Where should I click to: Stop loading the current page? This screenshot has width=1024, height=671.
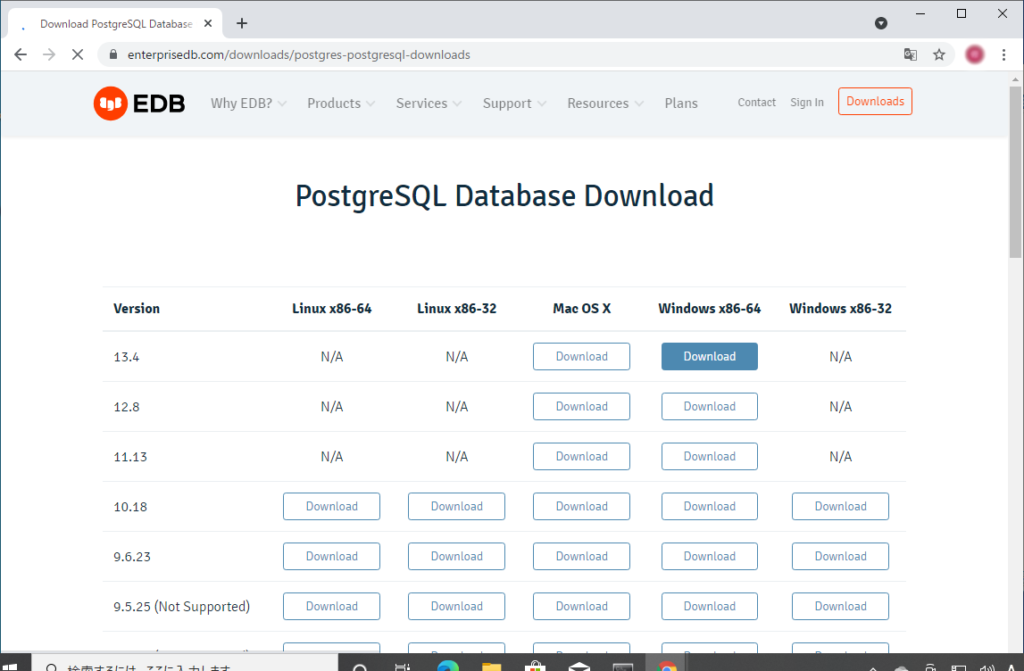pyautogui.click(x=78, y=55)
